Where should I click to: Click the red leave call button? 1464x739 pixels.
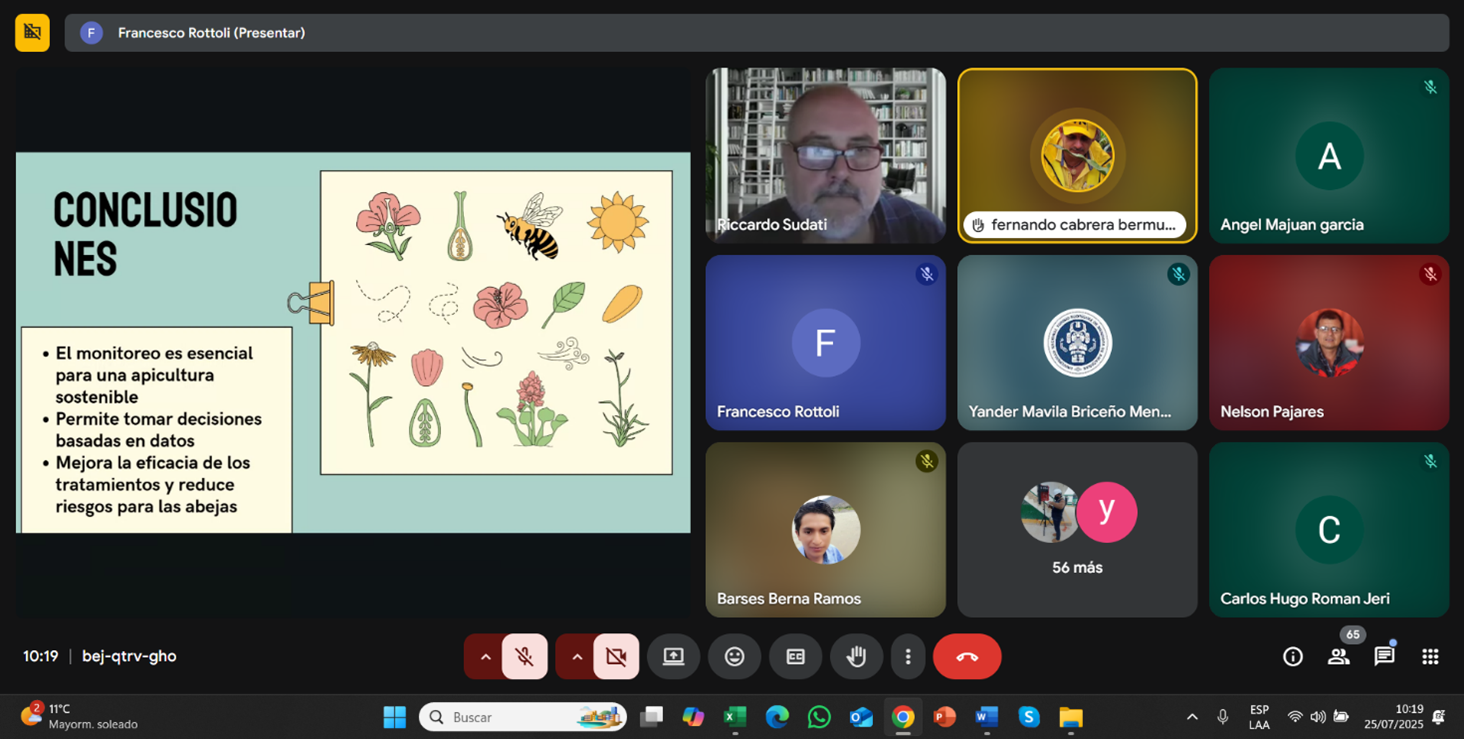click(966, 657)
